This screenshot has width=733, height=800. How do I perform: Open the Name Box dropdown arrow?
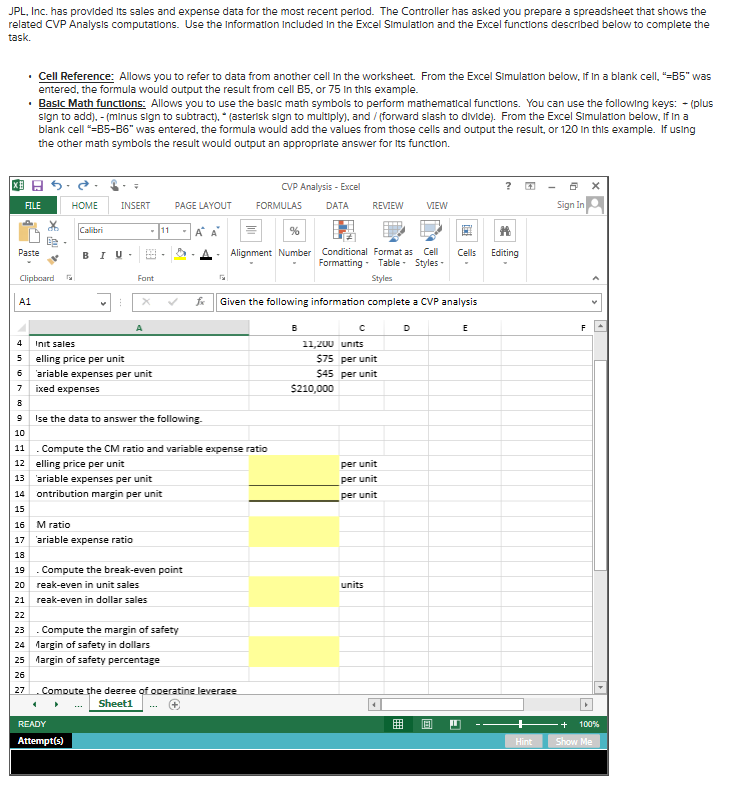(x=103, y=303)
